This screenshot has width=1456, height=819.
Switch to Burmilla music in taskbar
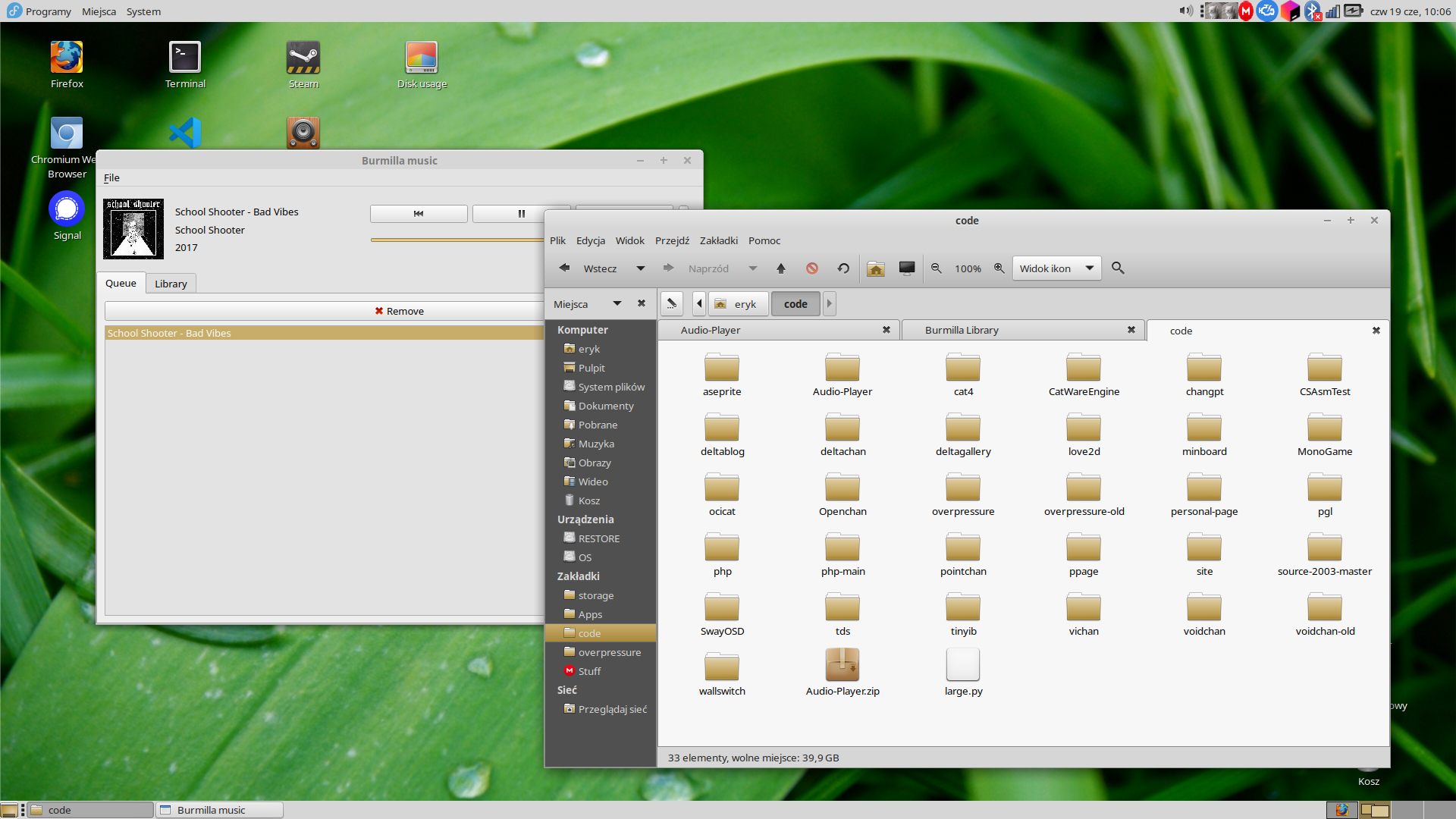(x=220, y=810)
